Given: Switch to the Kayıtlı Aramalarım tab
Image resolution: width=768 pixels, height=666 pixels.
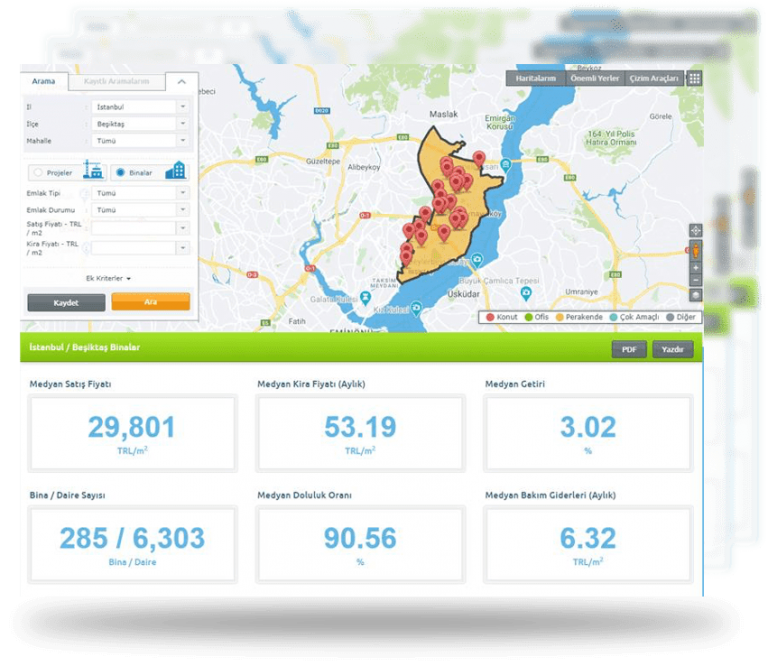Looking at the screenshot, I should click(117, 82).
